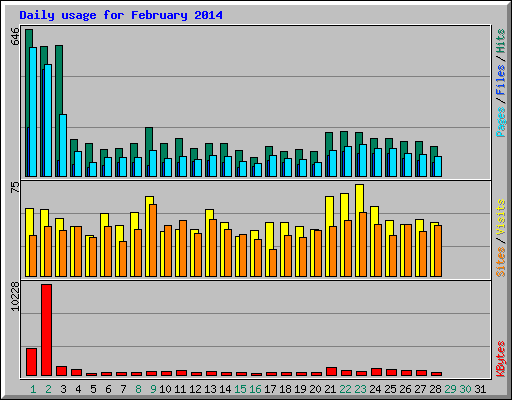Click the x-axis day label 2
Screen dimensions: 512x400
tap(48, 389)
